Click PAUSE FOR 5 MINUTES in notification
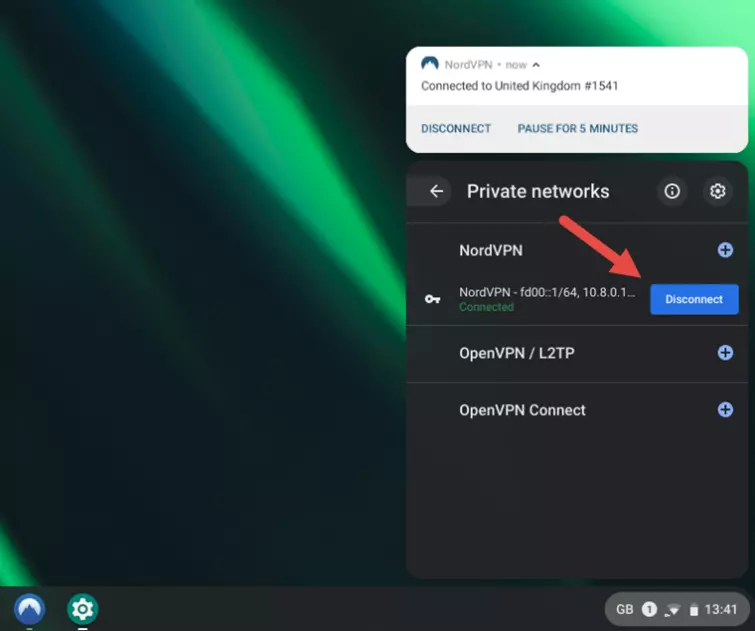This screenshot has height=631, width=755. (x=577, y=129)
